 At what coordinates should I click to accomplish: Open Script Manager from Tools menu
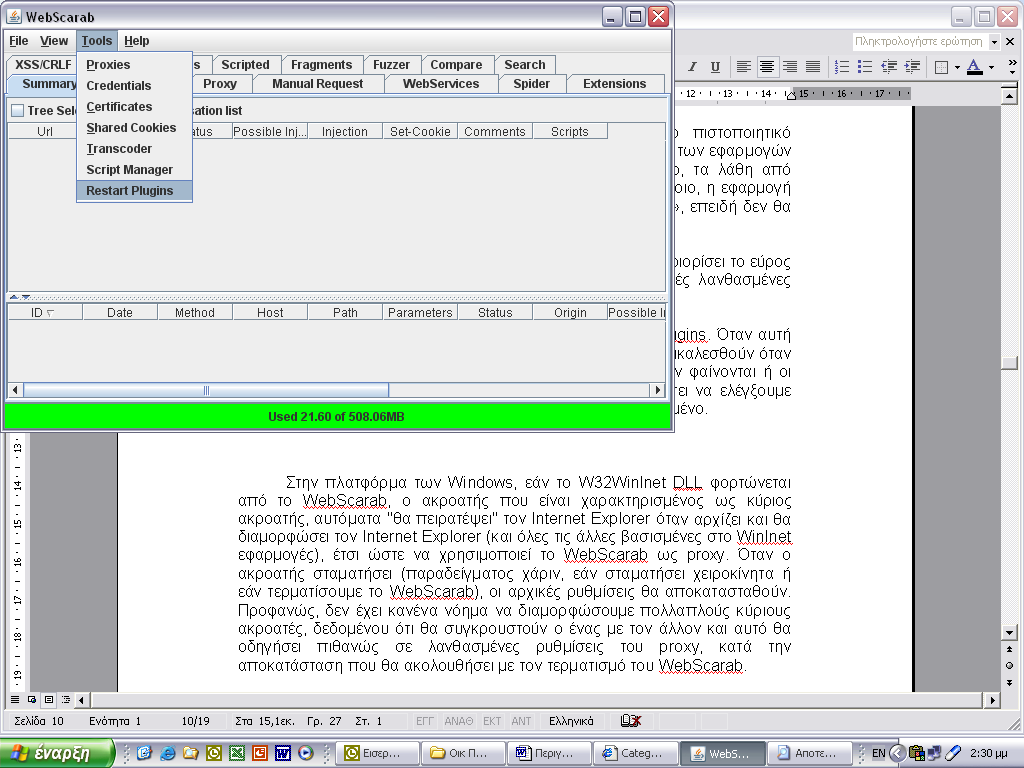pyautogui.click(x=135, y=169)
